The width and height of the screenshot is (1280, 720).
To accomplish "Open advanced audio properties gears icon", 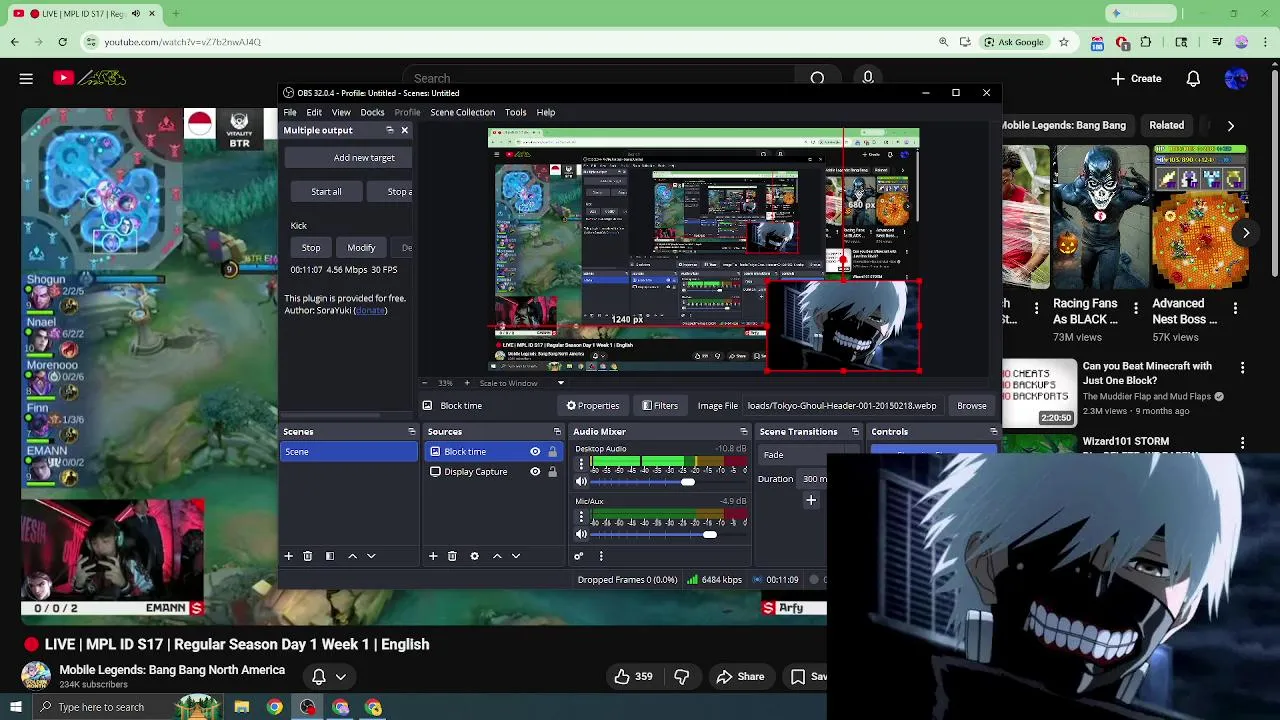I will (578, 556).
